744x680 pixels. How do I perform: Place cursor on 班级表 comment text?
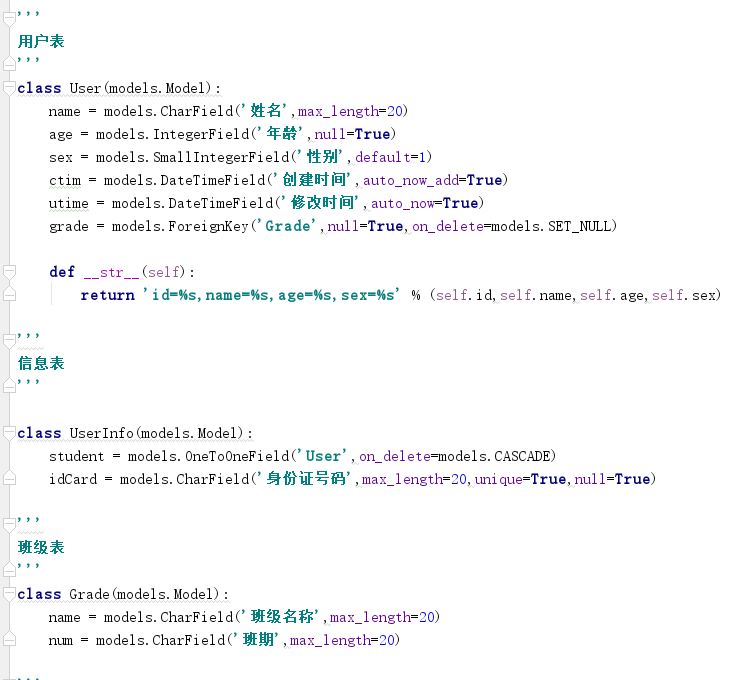coord(41,548)
